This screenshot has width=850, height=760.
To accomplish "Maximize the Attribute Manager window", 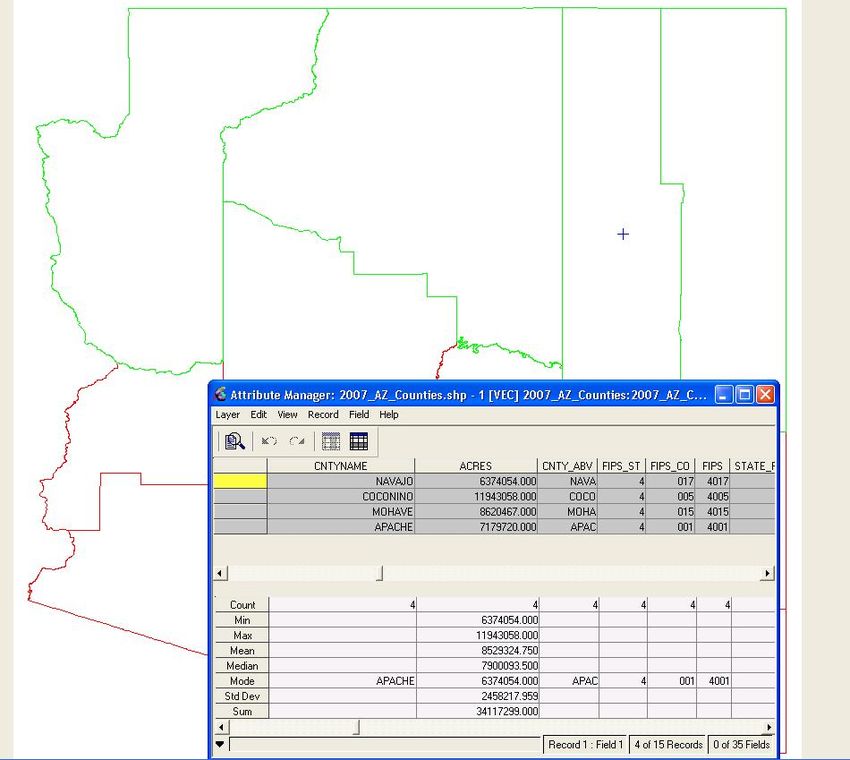I will [x=745, y=394].
